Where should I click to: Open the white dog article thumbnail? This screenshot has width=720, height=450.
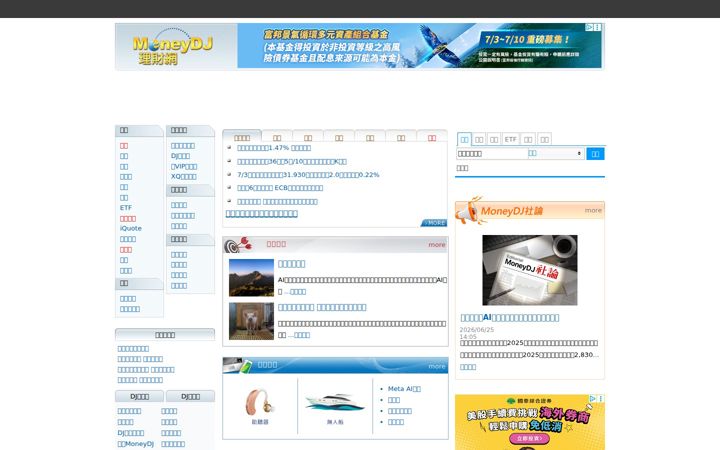point(251,321)
